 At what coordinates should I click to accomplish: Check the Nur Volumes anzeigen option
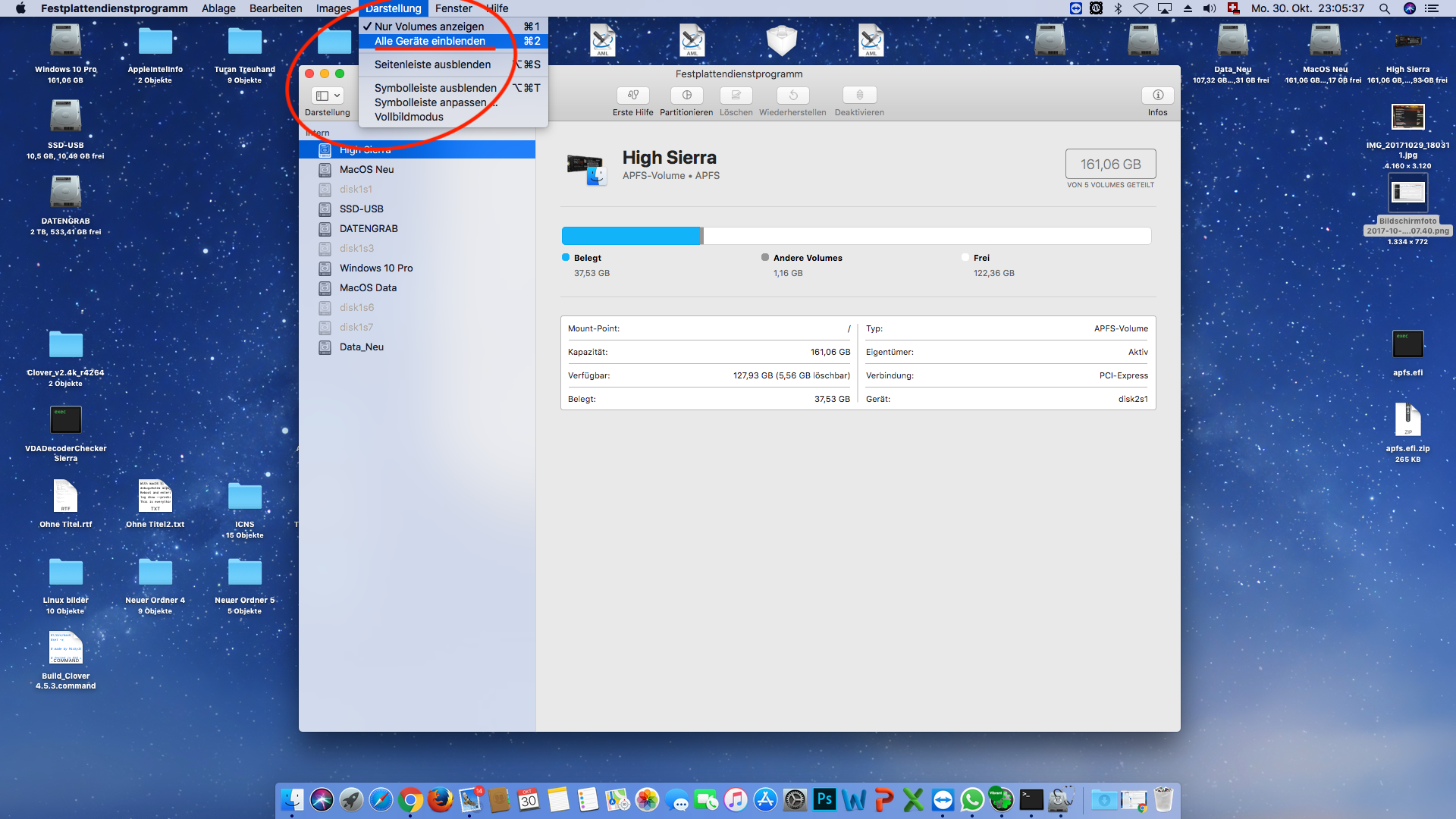click(429, 27)
